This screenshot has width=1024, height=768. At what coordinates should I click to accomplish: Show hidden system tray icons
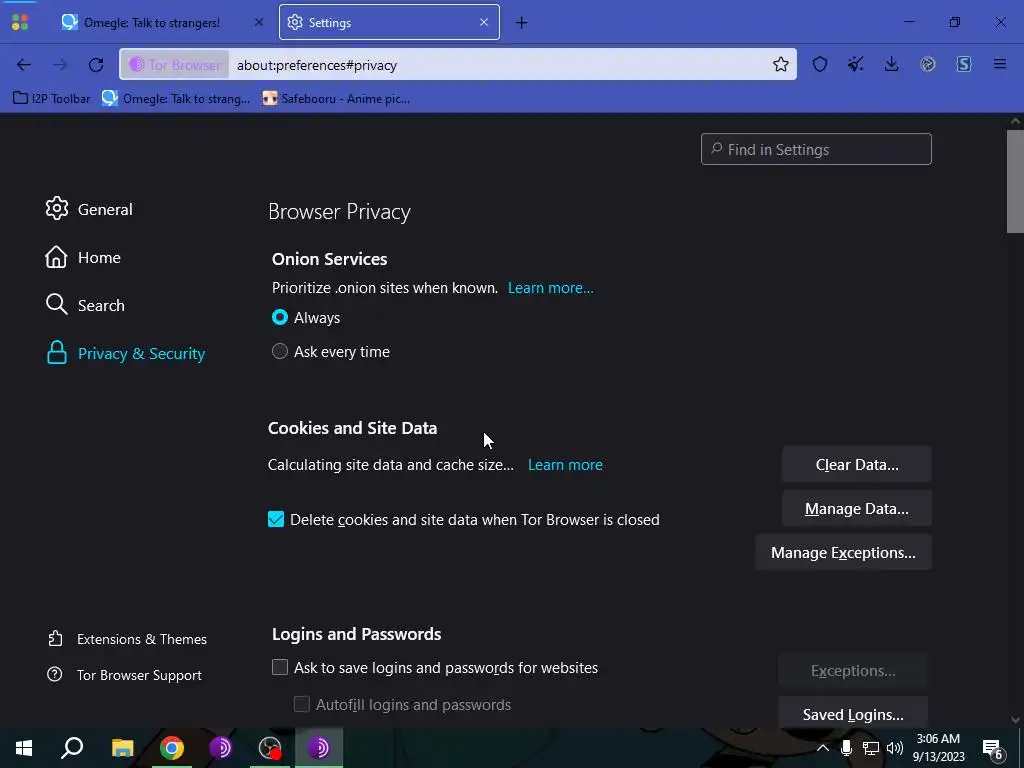click(823, 748)
